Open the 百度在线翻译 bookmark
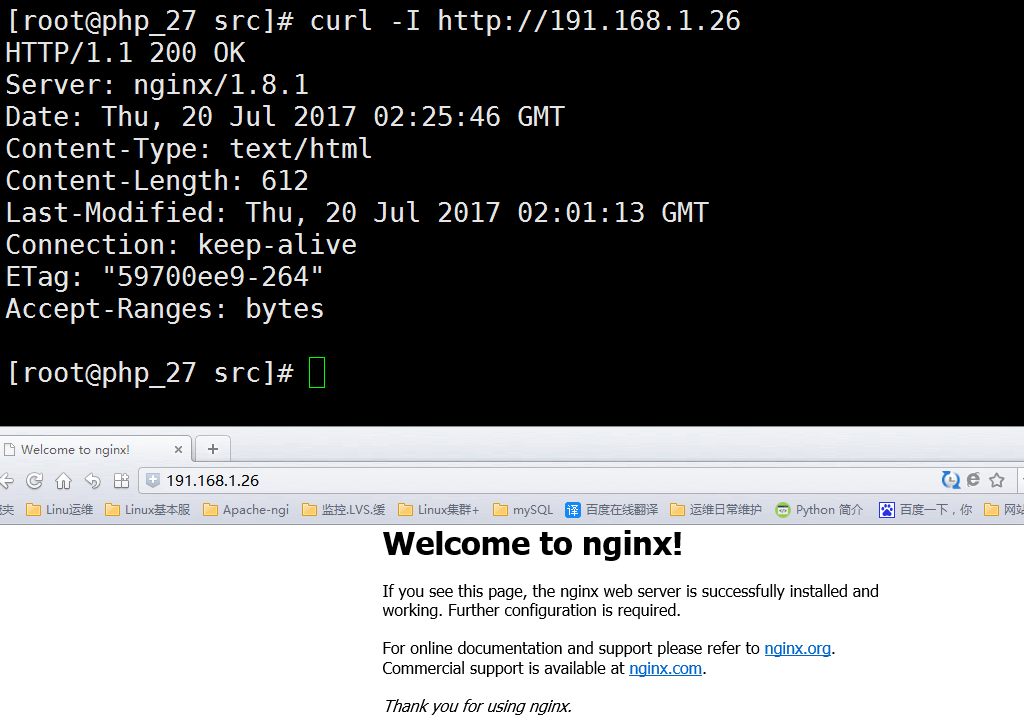The height and width of the screenshot is (728, 1024). (x=612, y=510)
